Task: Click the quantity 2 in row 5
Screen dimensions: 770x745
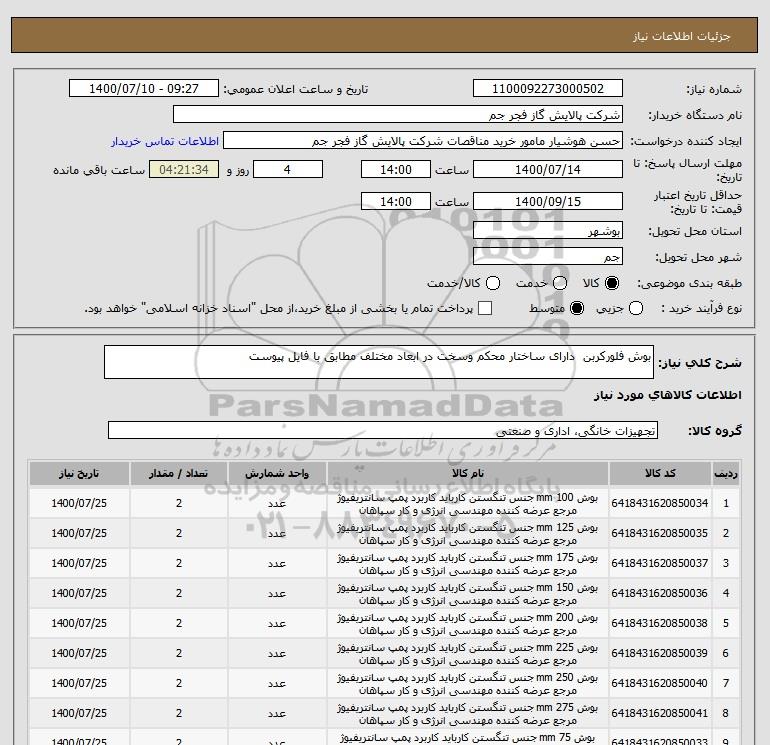Action: click(179, 623)
